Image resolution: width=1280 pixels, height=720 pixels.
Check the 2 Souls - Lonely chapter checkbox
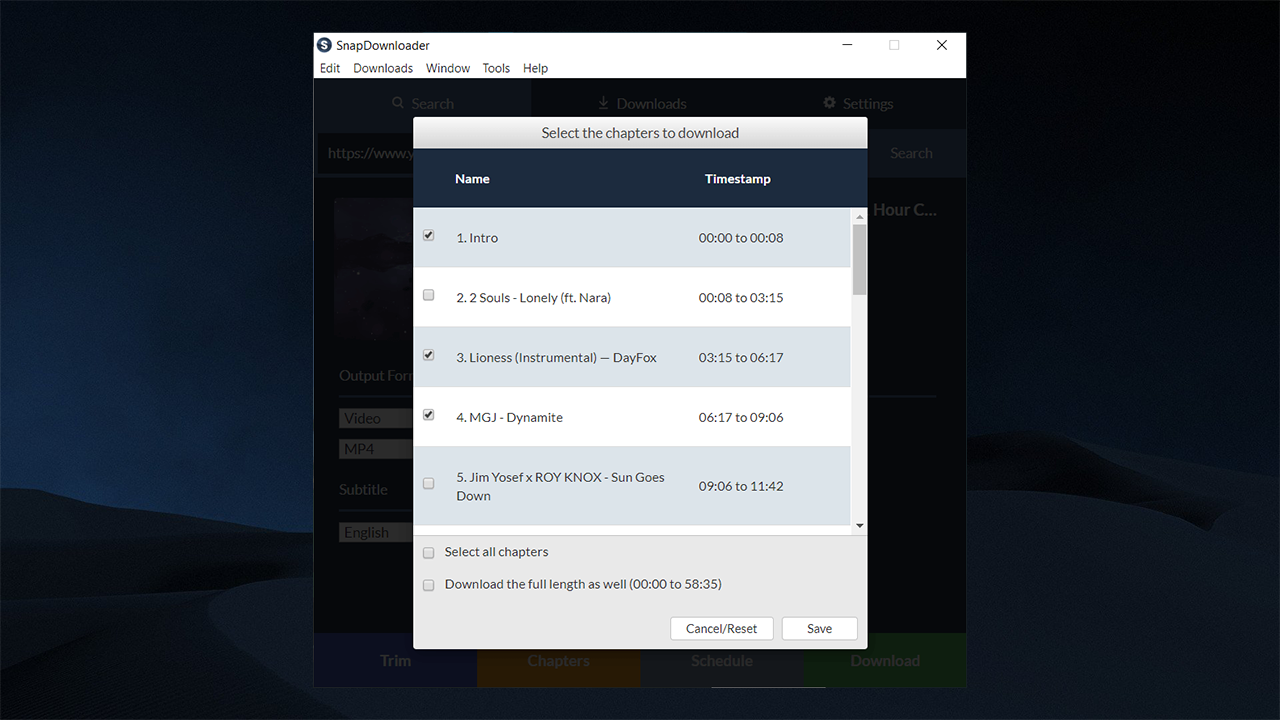(429, 295)
